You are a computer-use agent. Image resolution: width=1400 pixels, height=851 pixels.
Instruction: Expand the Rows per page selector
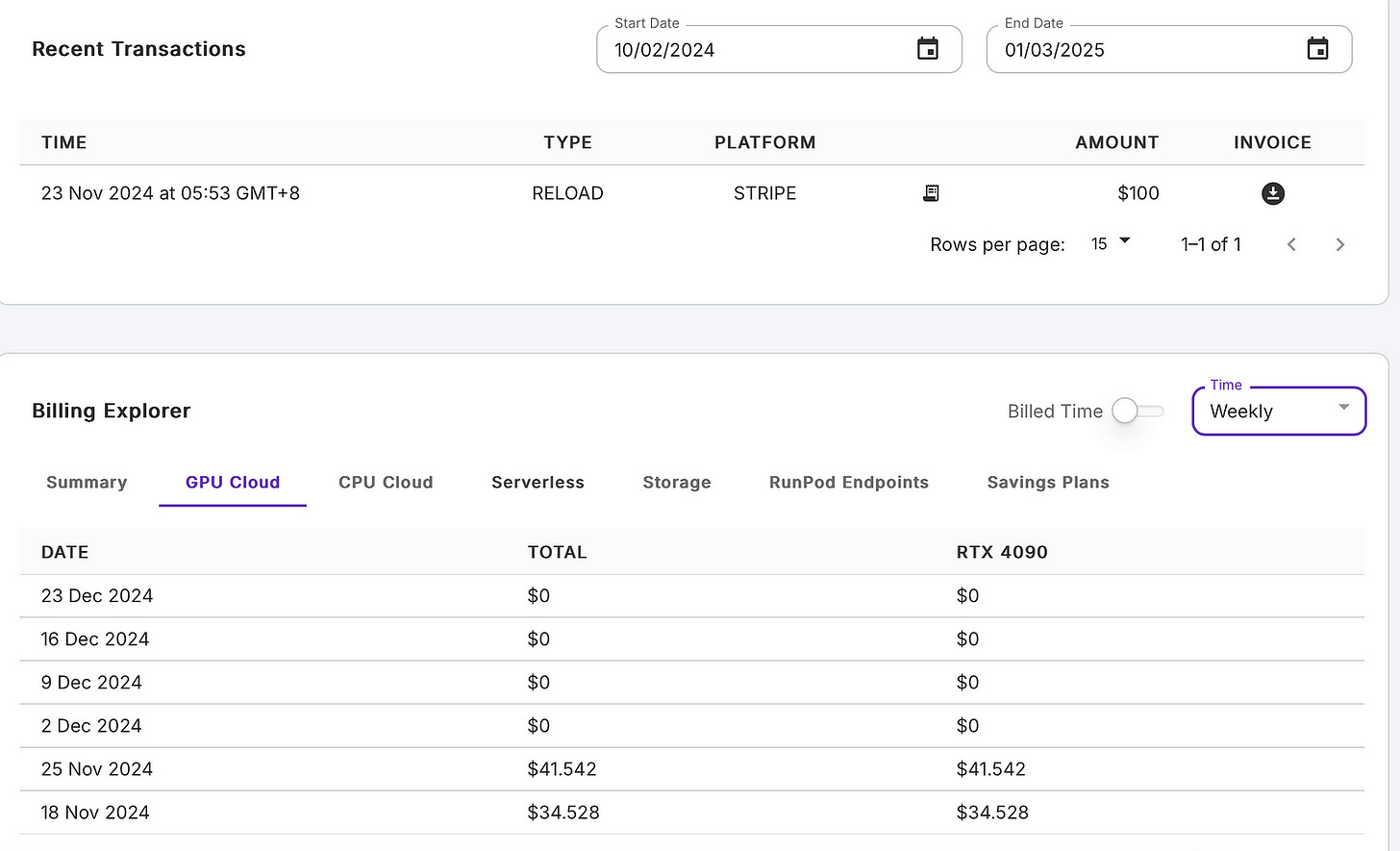[x=1111, y=243]
